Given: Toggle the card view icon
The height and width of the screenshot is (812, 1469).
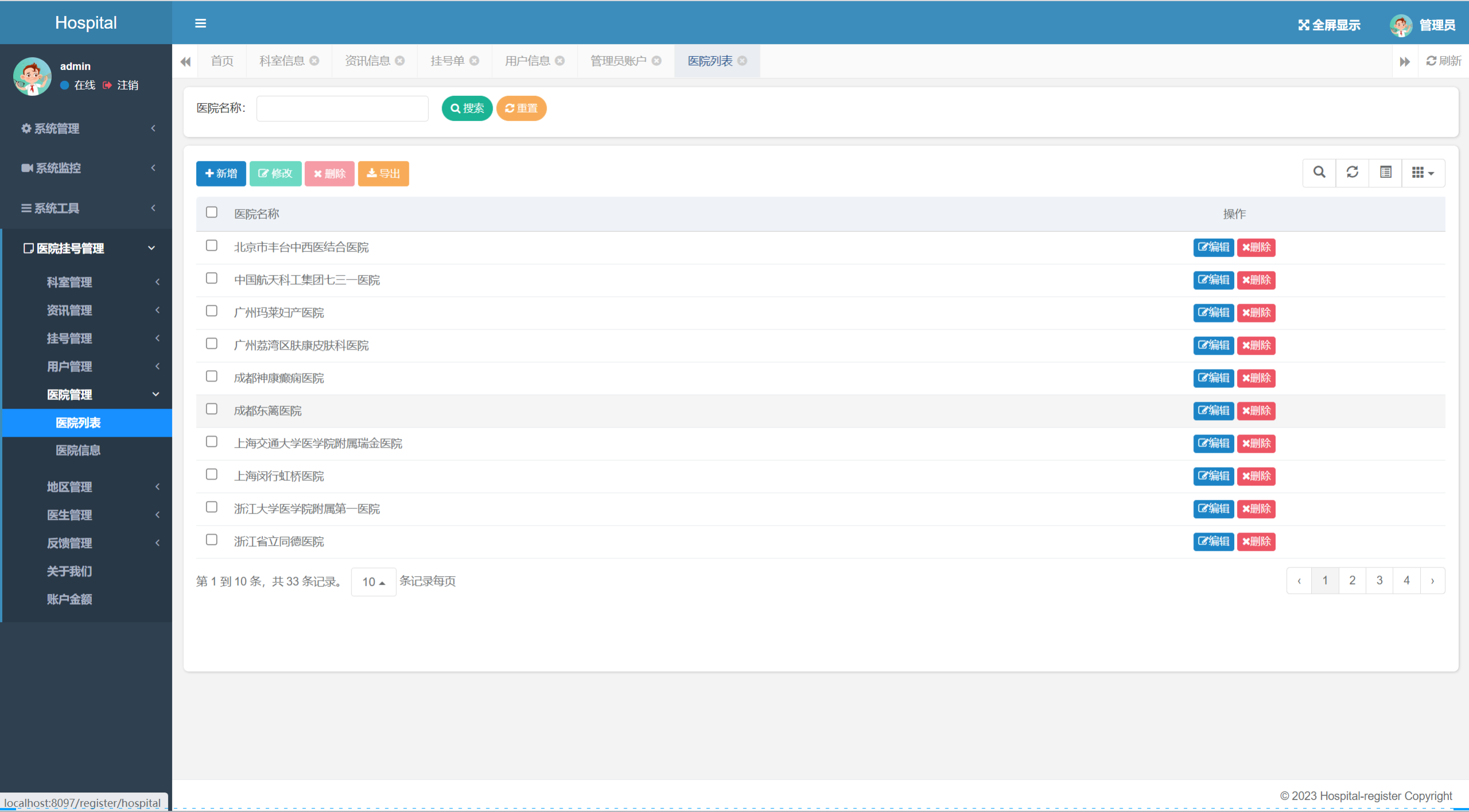Looking at the screenshot, I should [1385, 173].
